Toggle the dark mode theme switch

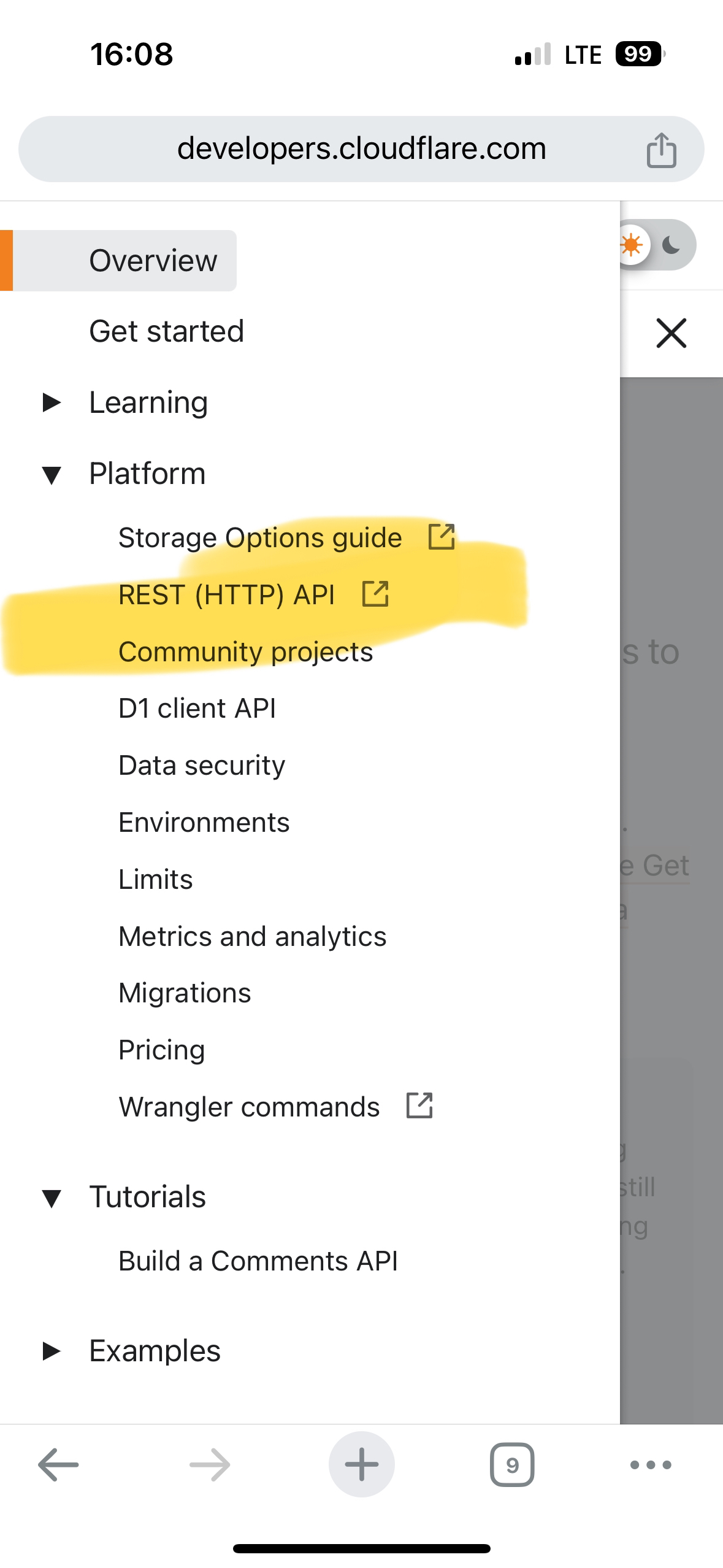[657, 245]
